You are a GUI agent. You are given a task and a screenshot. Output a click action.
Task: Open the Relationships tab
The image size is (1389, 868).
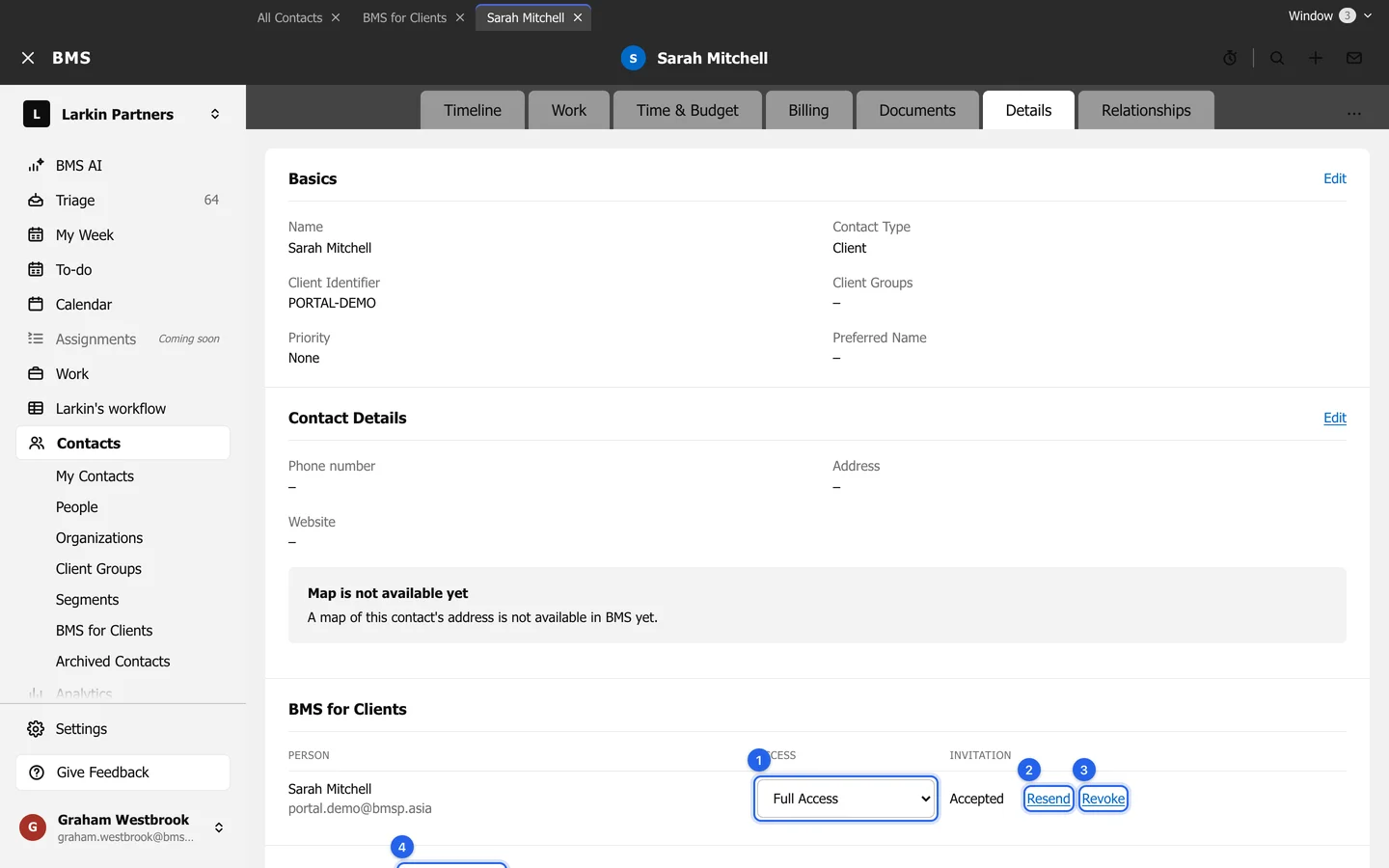[x=1146, y=110]
